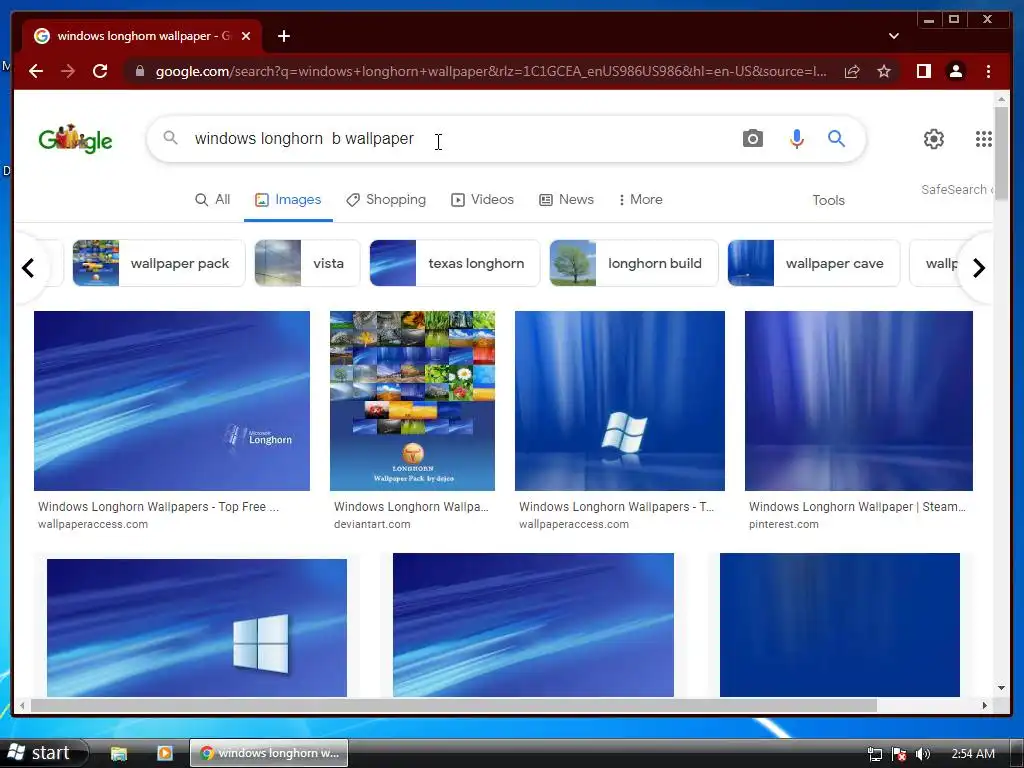Filter by wallpaper pack chip
Image resolution: width=1024 pixels, height=768 pixels.
pyautogui.click(x=159, y=263)
